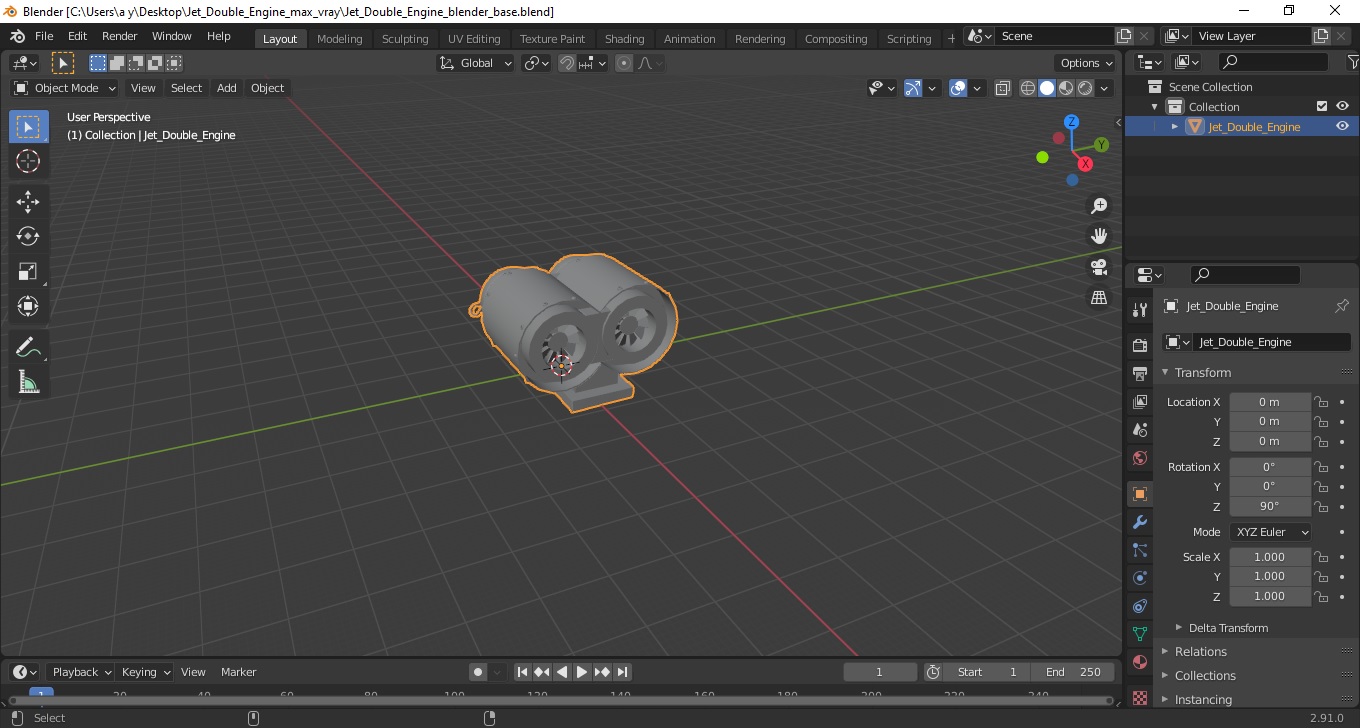This screenshot has height=728, width=1360.
Task: Open the Output properties tab
Action: click(1139, 374)
